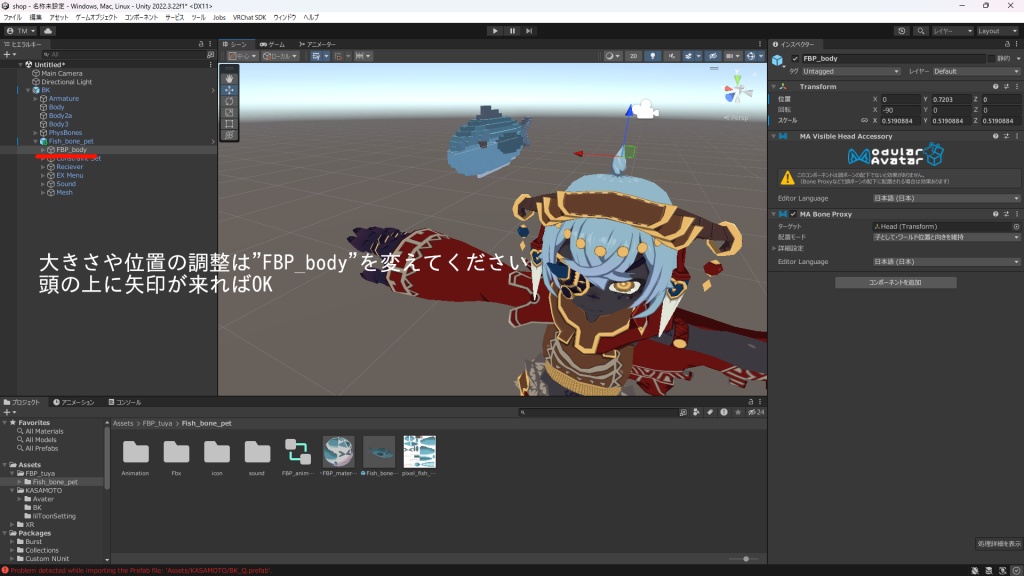Open local/global handle rotation dropdown
This screenshot has width=1024, height=576.
pyautogui.click(x=280, y=56)
